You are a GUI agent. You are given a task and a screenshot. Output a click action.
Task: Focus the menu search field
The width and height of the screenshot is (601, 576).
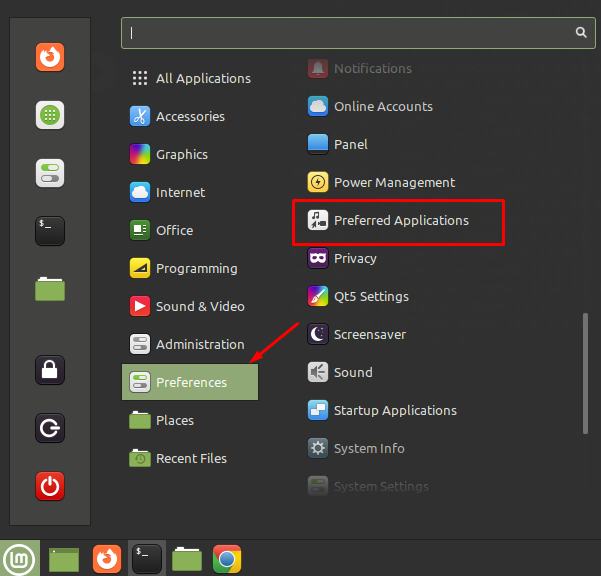[358, 33]
